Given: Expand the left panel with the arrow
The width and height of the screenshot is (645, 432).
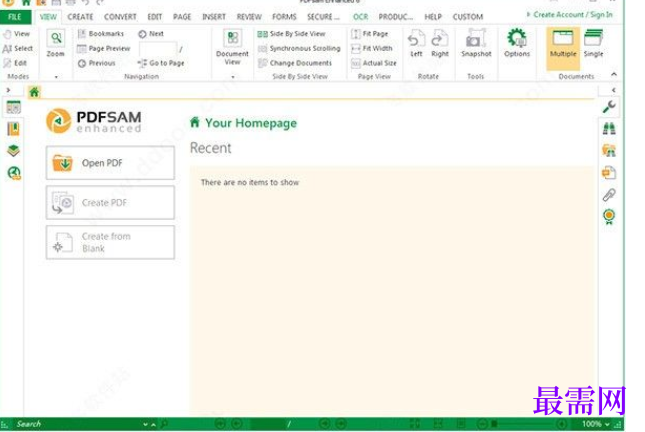Looking at the screenshot, I should tap(8, 90).
